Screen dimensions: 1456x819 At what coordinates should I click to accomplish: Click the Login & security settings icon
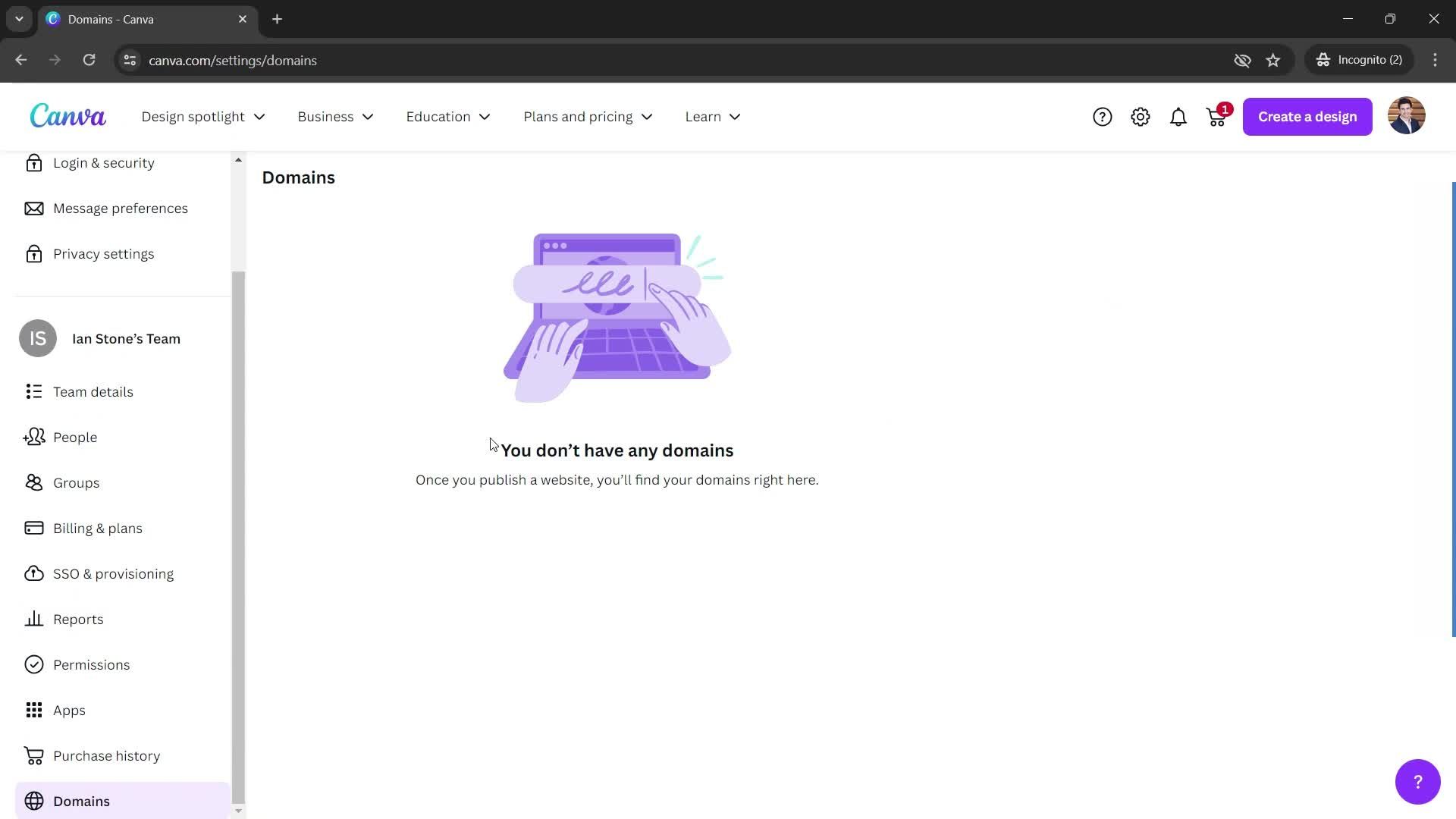34,163
